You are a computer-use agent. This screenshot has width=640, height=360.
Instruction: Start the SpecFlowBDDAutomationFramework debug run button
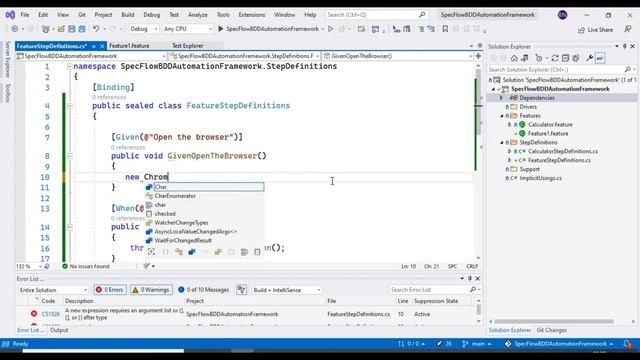click(269, 29)
